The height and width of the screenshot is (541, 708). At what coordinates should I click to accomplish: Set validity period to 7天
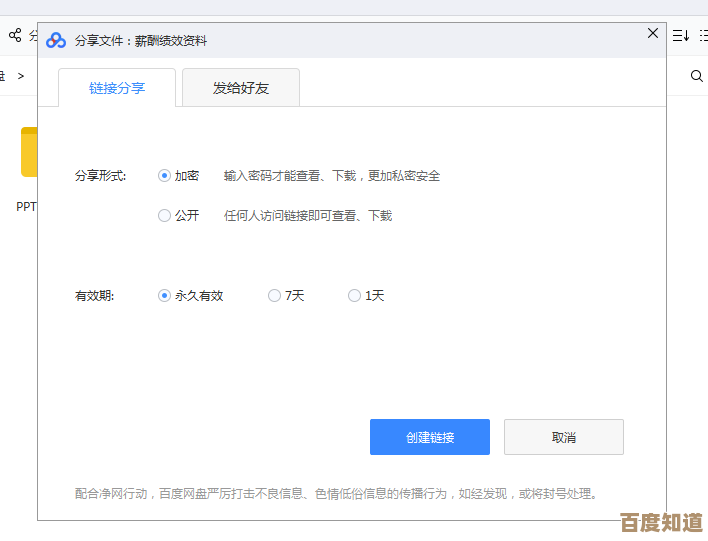[274, 295]
